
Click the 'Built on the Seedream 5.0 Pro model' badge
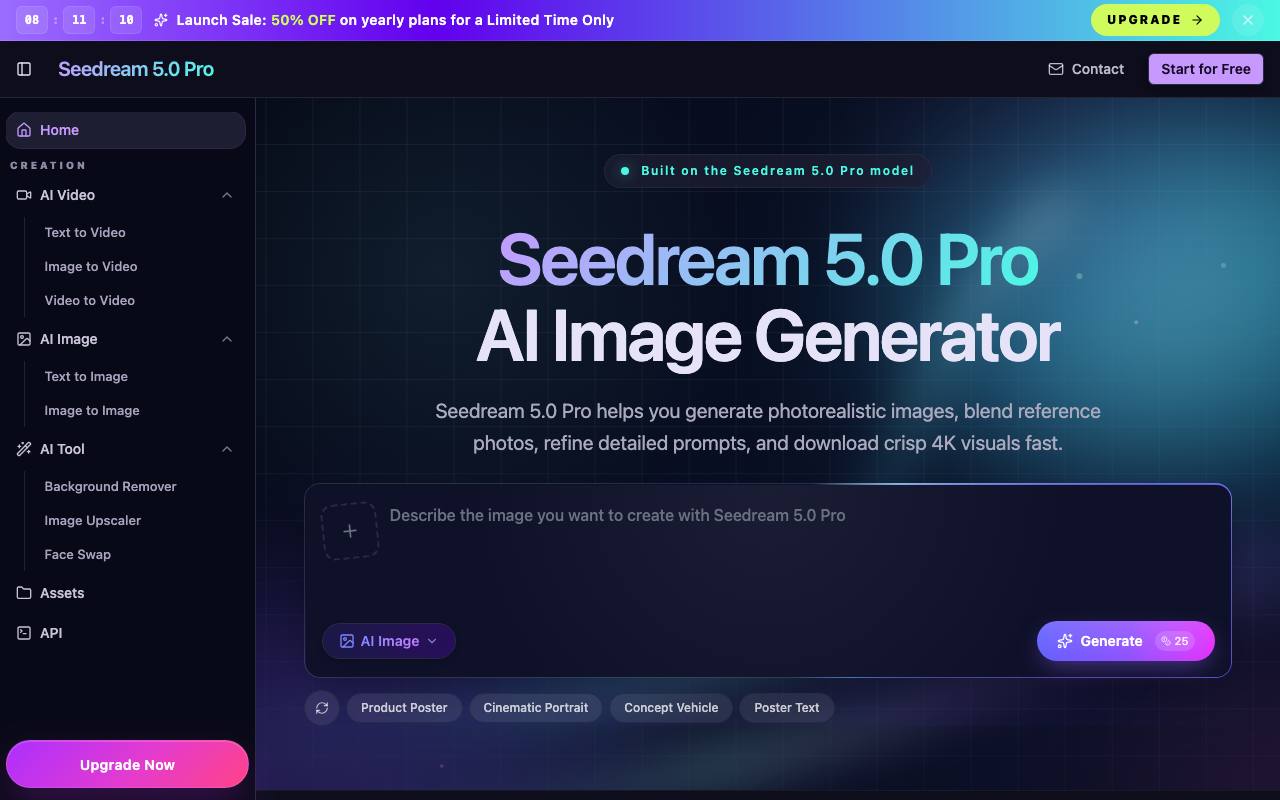(767, 171)
